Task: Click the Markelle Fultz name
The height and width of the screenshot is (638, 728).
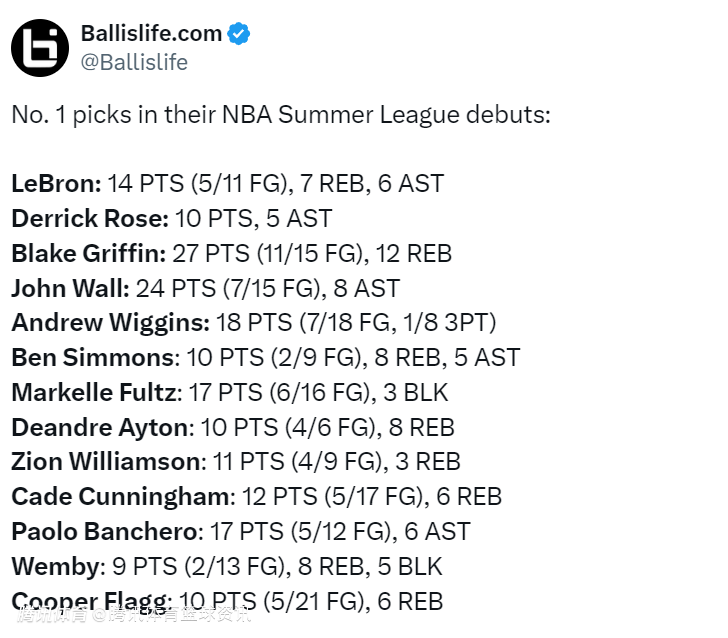Action: (95, 392)
